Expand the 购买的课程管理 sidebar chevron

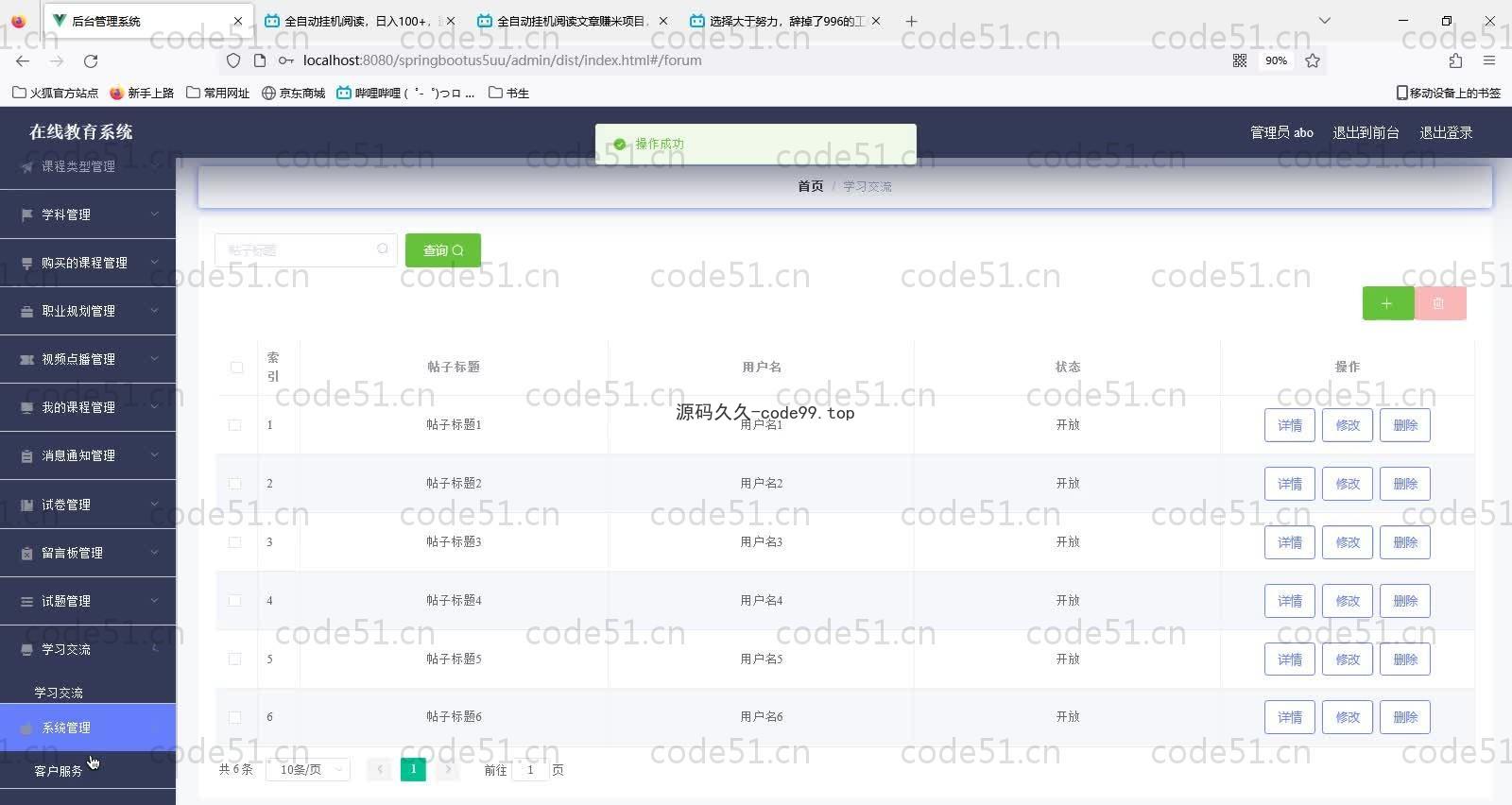click(154, 263)
